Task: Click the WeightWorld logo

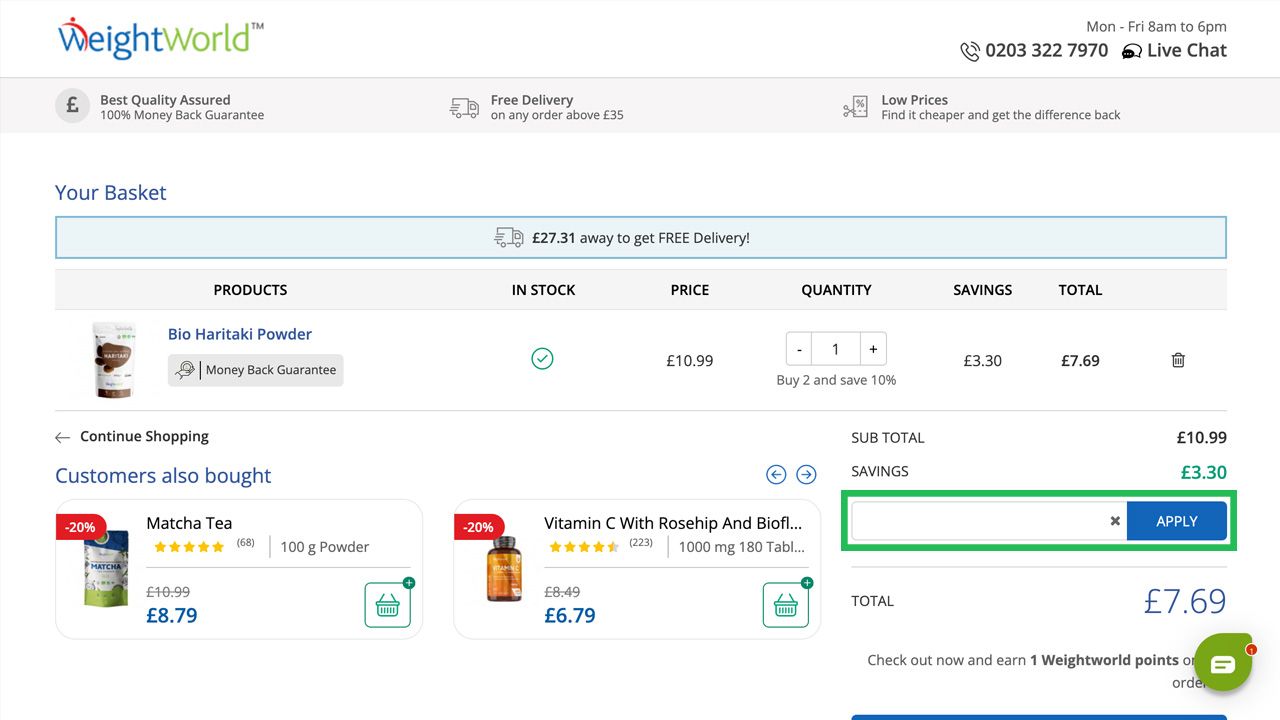Action: point(160,39)
